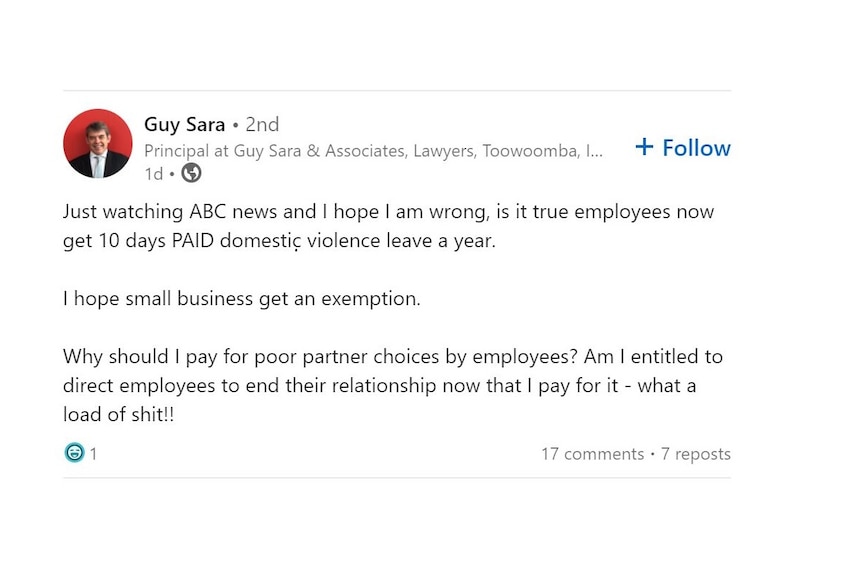Click the globe public visibility icon

191,173
